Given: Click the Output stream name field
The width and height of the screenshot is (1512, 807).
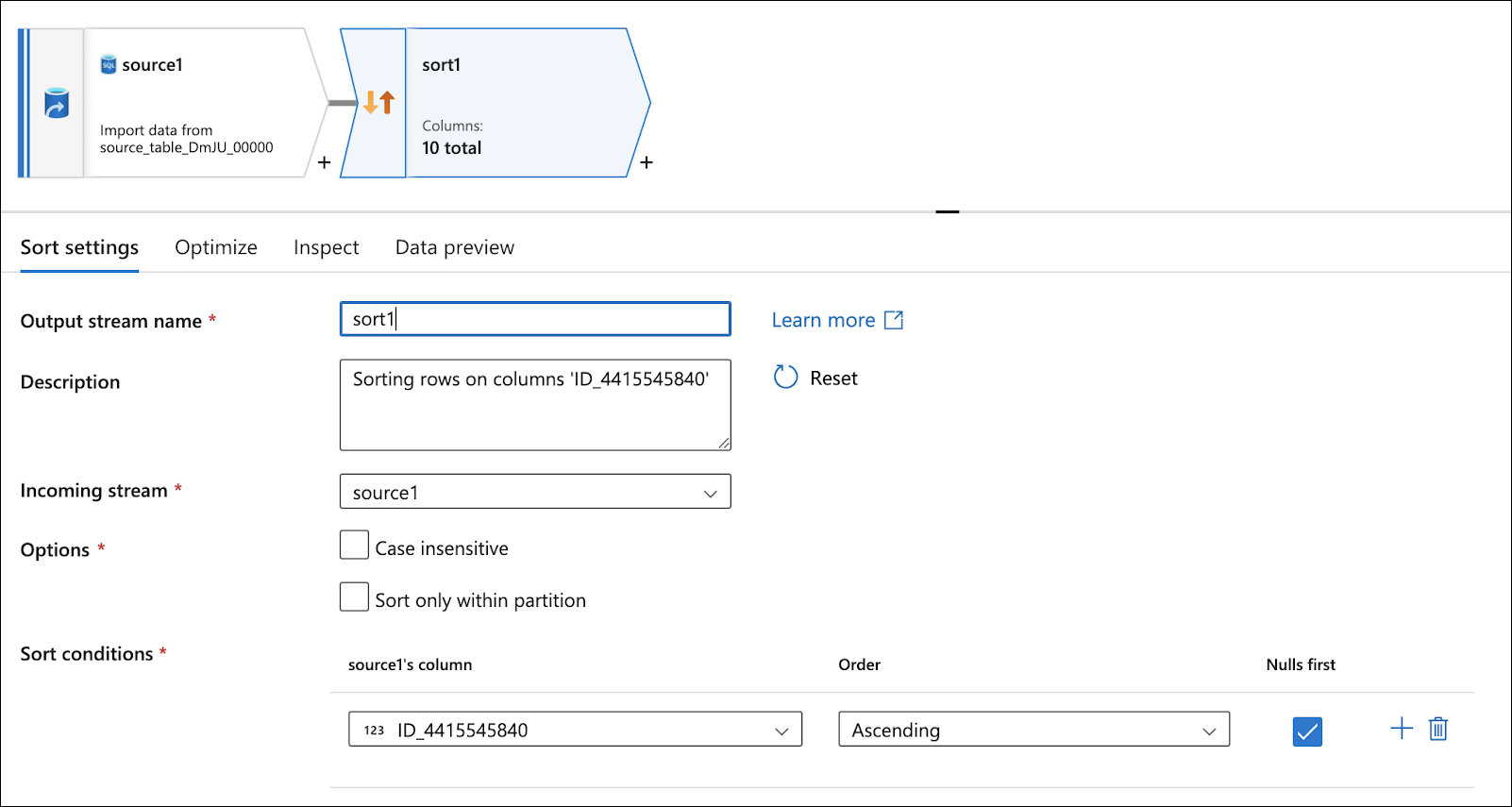Looking at the screenshot, I should pos(534,319).
